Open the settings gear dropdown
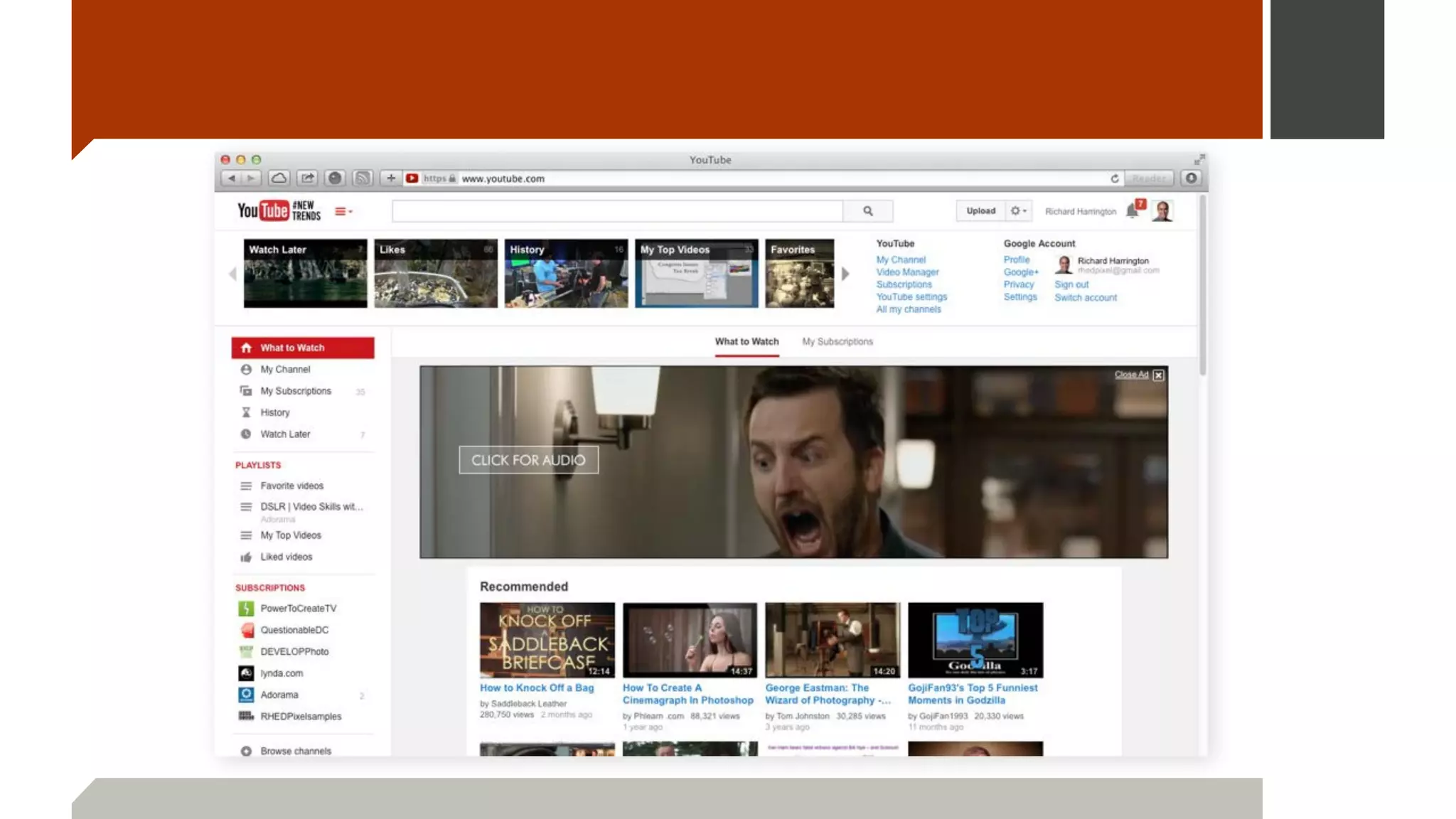Screen dimensions: 1456x819 tap(1018, 211)
